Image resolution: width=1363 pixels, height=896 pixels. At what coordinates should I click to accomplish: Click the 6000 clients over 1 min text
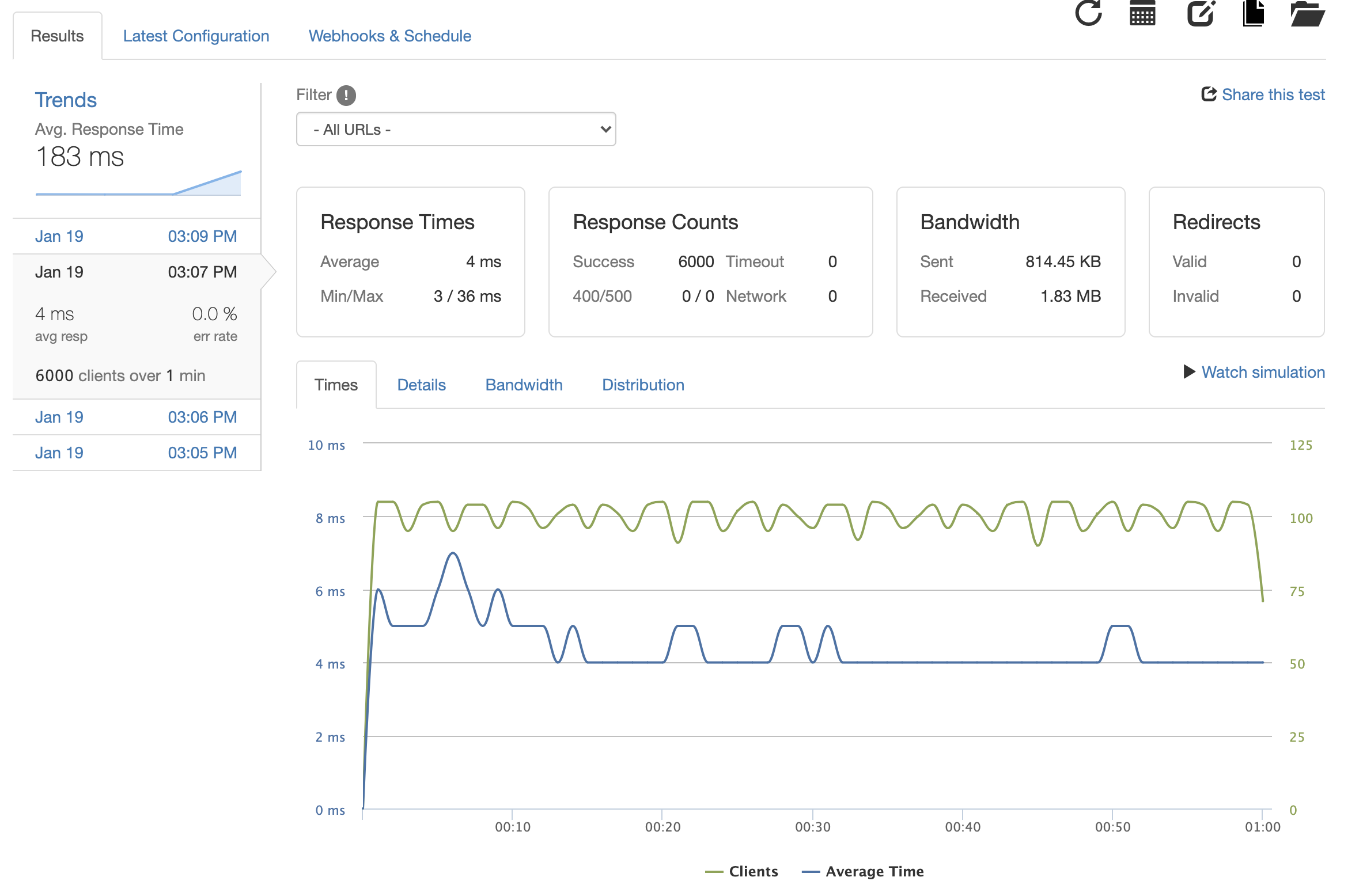tap(120, 375)
